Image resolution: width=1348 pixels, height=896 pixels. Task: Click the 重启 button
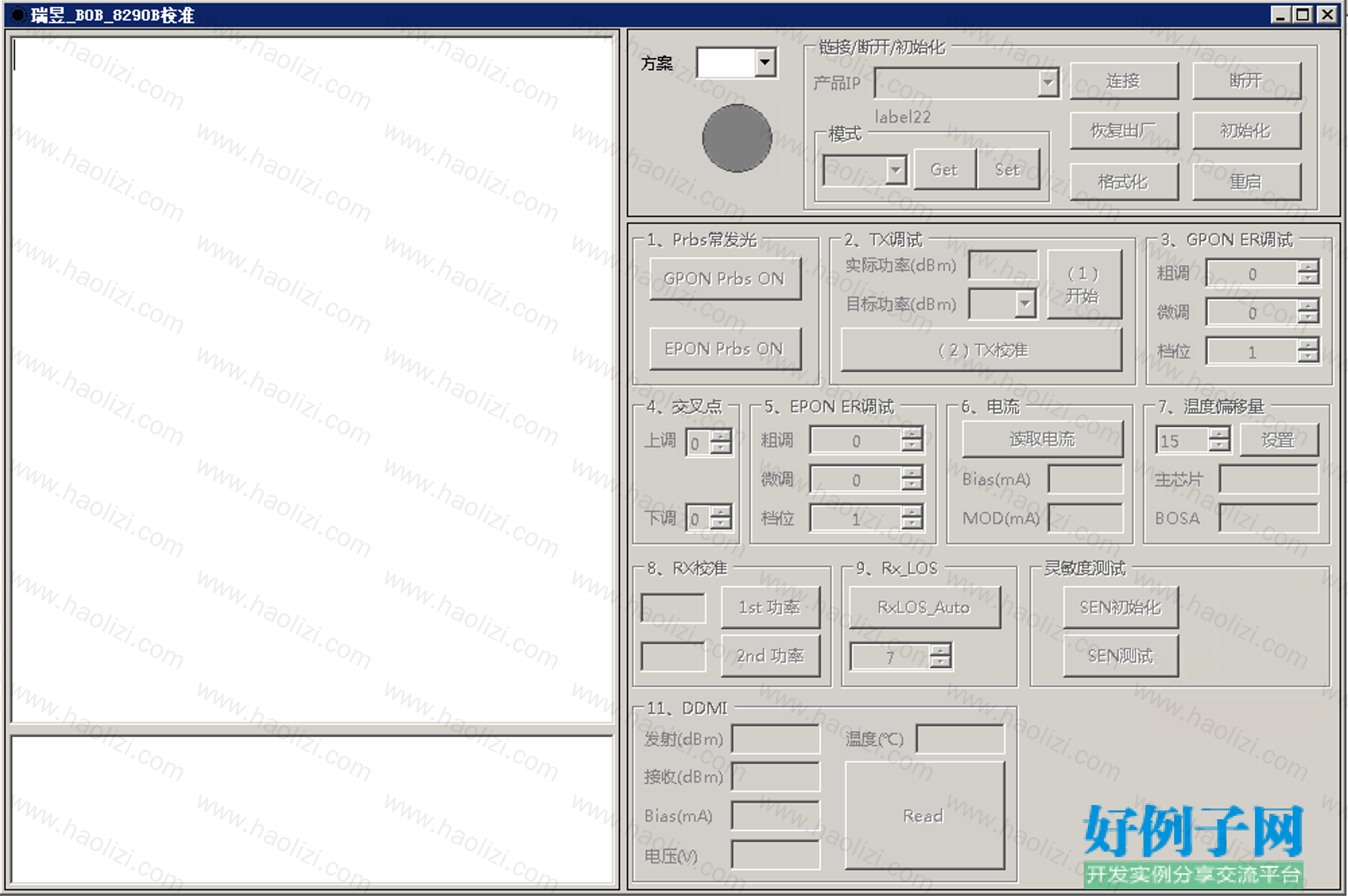click(x=1247, y=182)
